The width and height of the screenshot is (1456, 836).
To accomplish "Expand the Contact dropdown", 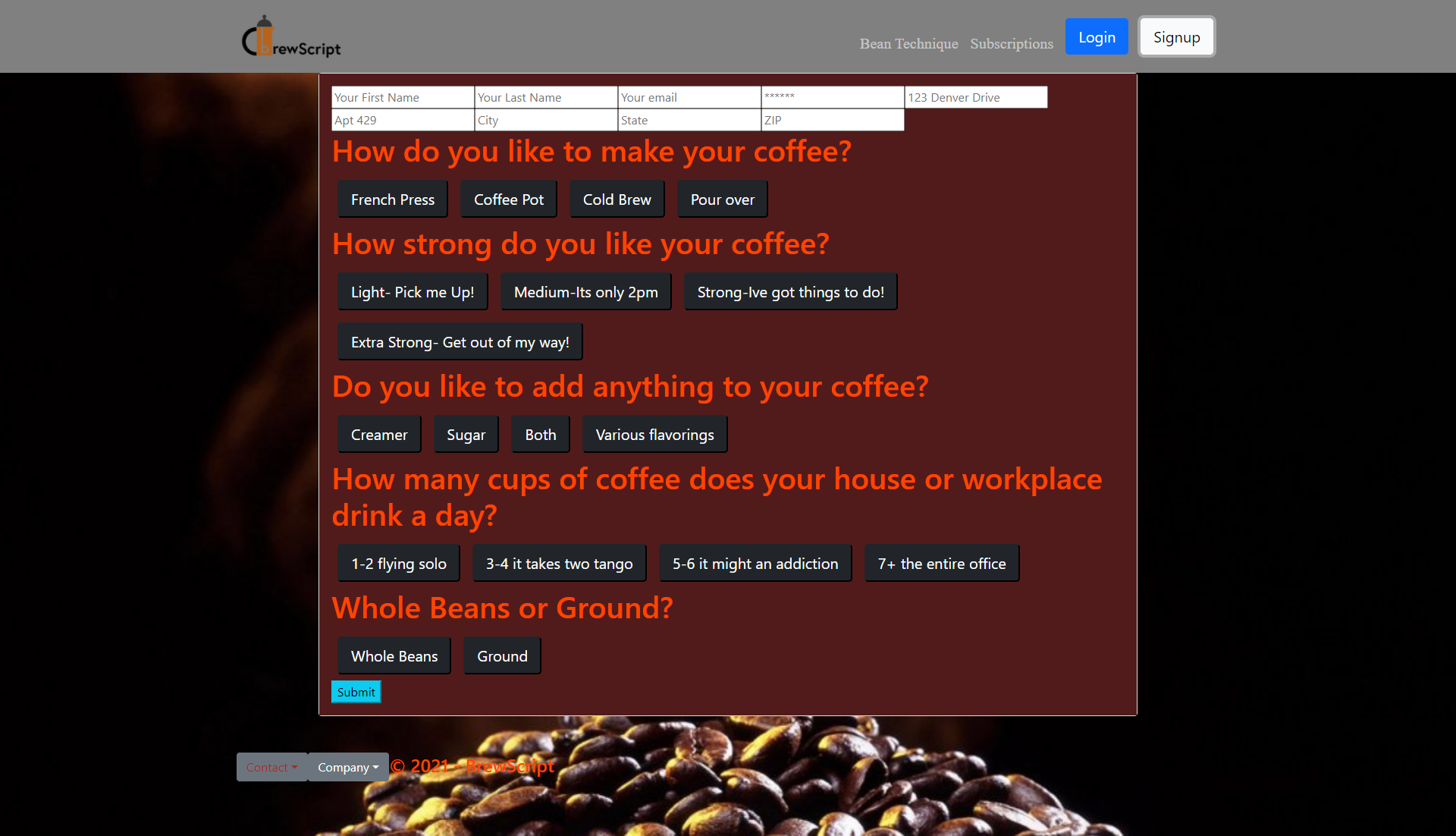I will coord(271,767).
